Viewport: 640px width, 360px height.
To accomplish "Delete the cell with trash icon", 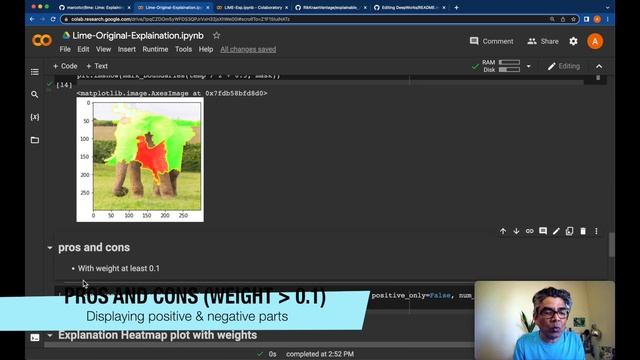I will pyautogui.click(x=583, y=231).
